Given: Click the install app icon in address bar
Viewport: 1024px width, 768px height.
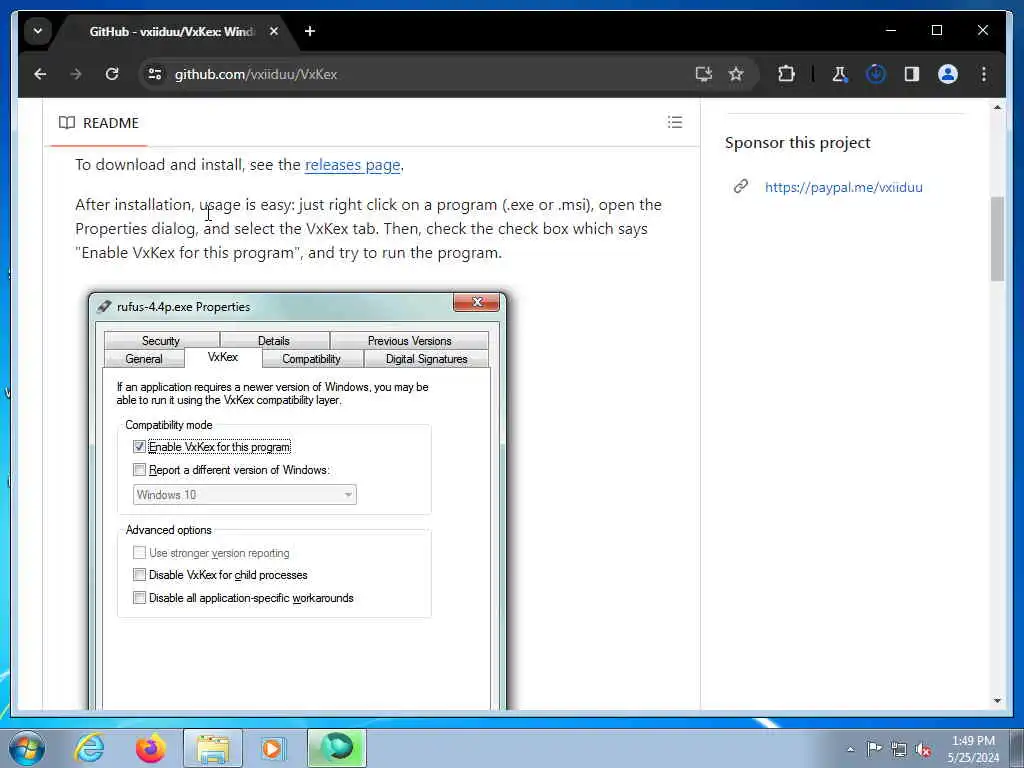Looking at the screenshot, I should (703, 74).
